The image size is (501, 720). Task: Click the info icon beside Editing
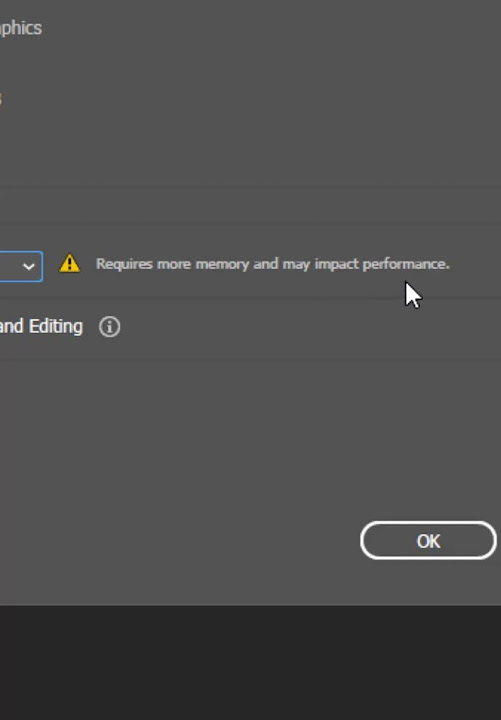tap(109, 327)
